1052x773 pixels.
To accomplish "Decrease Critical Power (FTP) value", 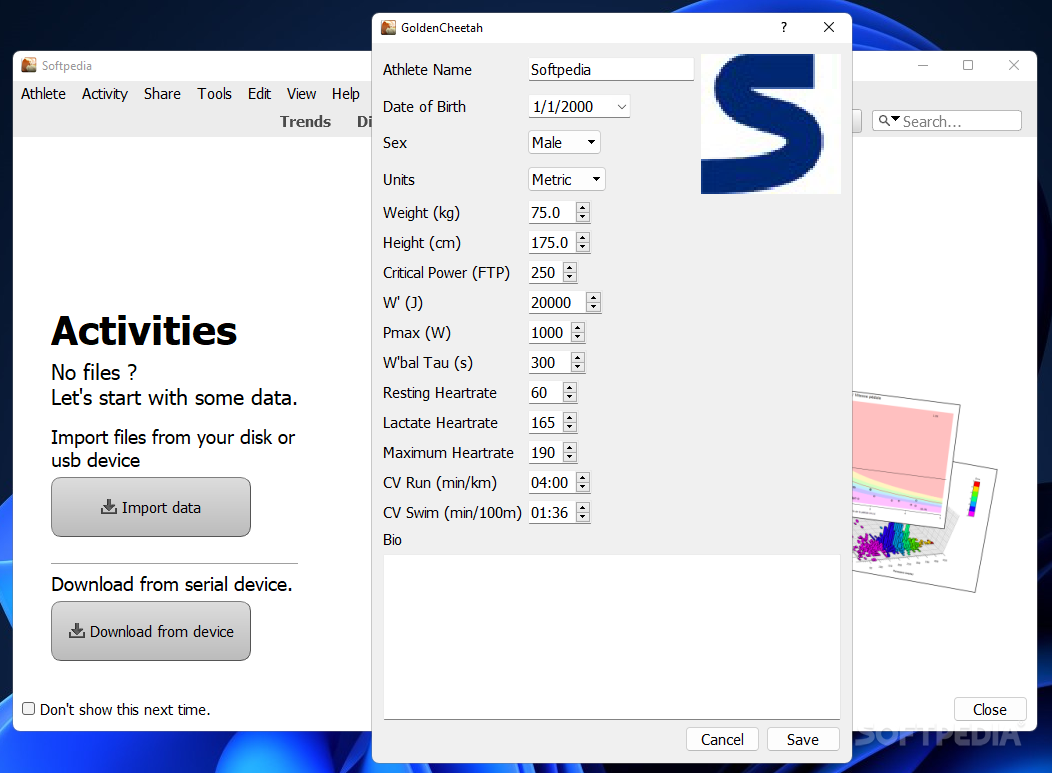I will (x=570, y=277).
